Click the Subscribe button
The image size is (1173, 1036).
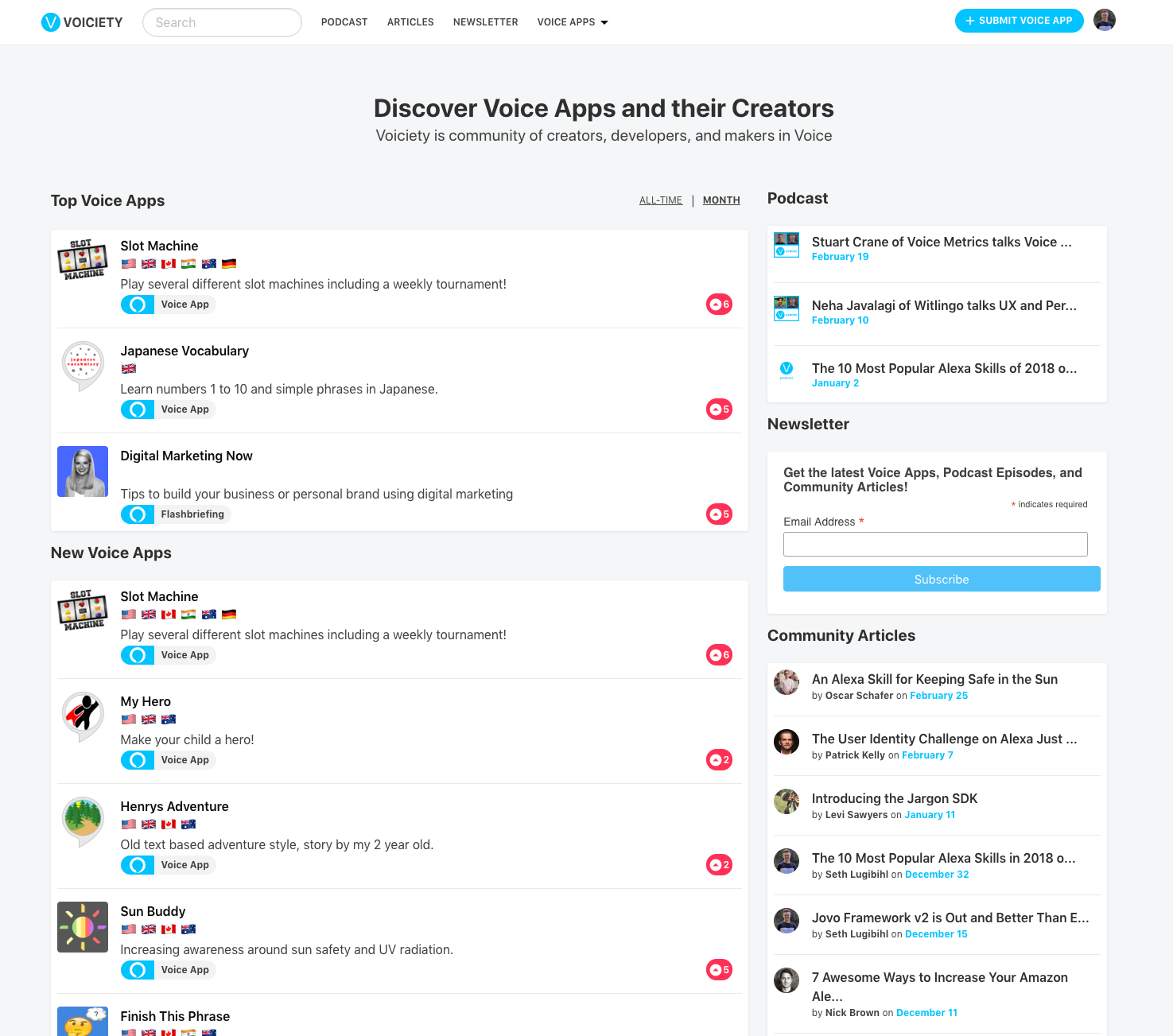click(x=942, y=579)
